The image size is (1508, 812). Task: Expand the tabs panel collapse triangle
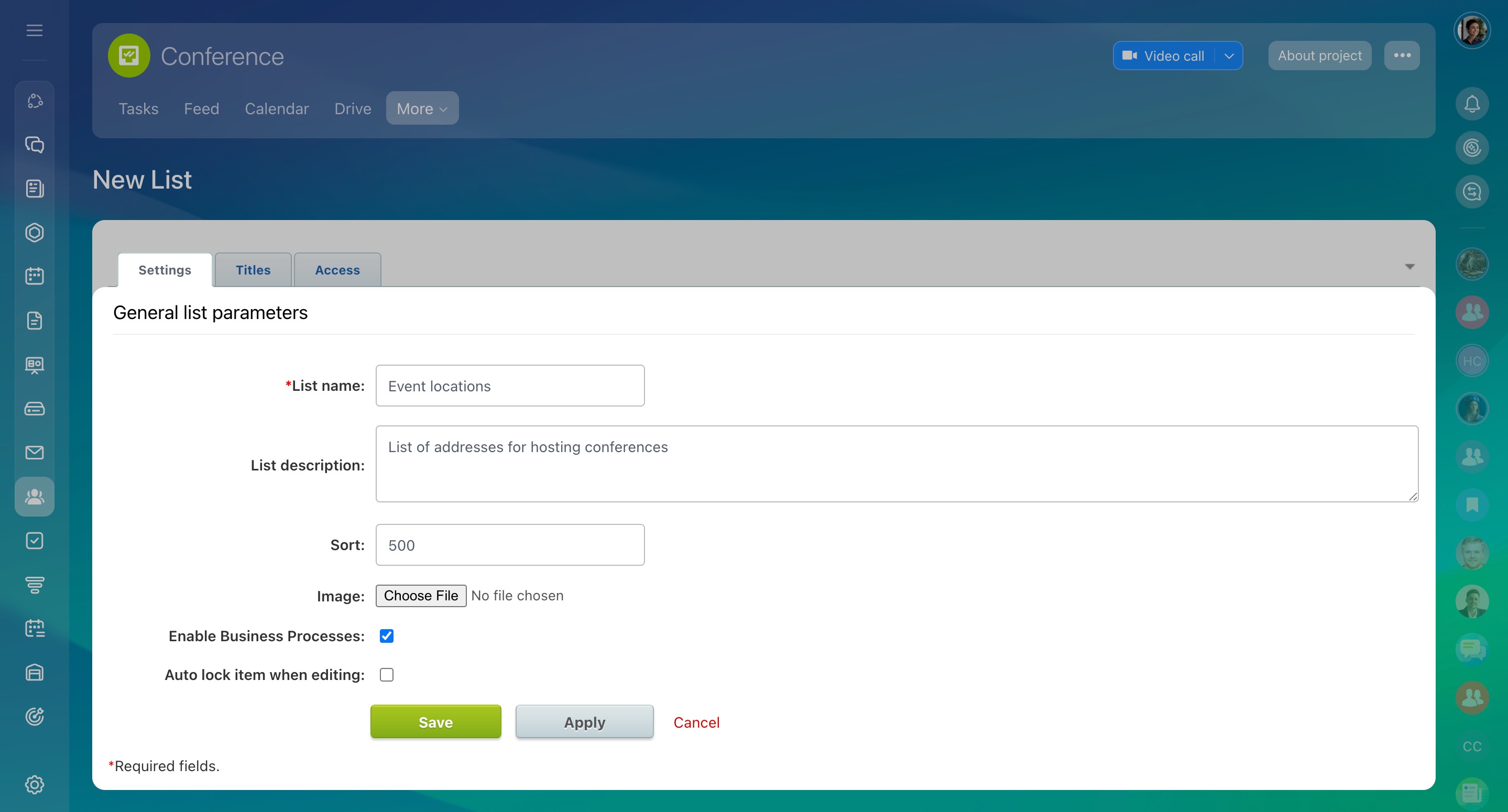pos(1409,267)
